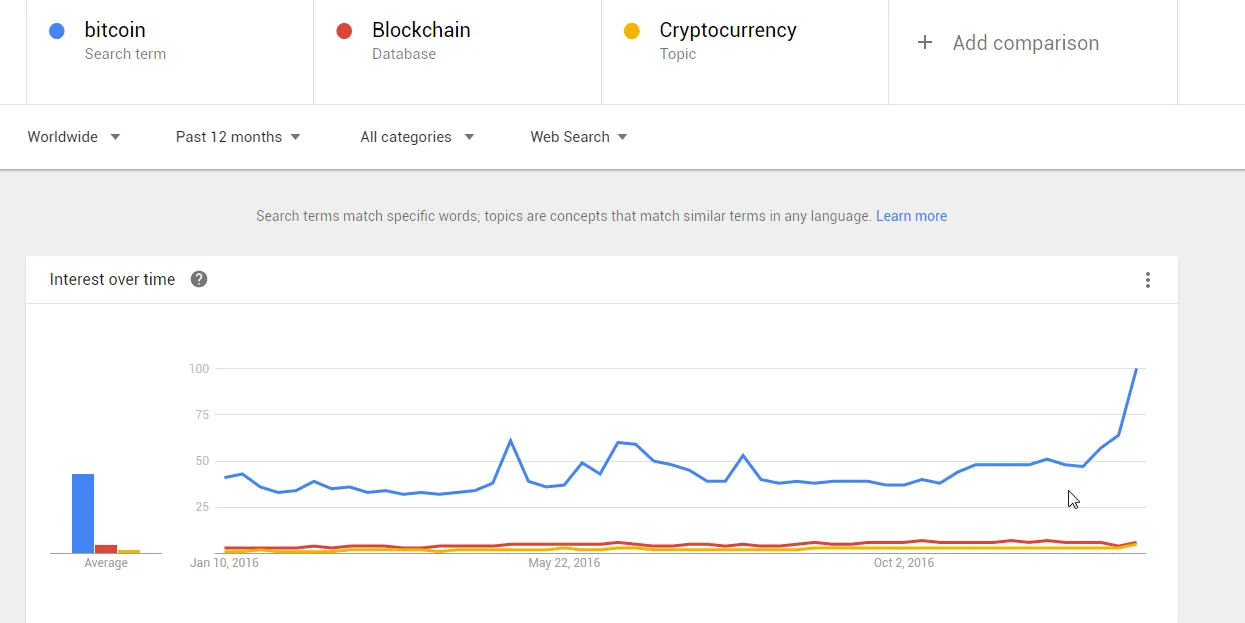Click the help question mark beside Interest over time

point(199,279)
